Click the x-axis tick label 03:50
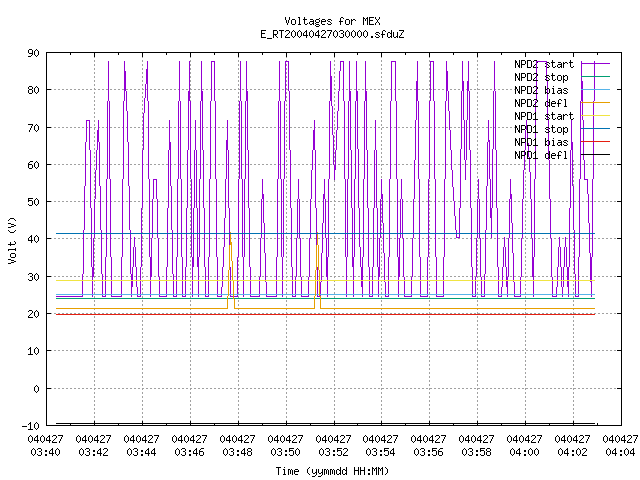 click(x=285, y=452)
